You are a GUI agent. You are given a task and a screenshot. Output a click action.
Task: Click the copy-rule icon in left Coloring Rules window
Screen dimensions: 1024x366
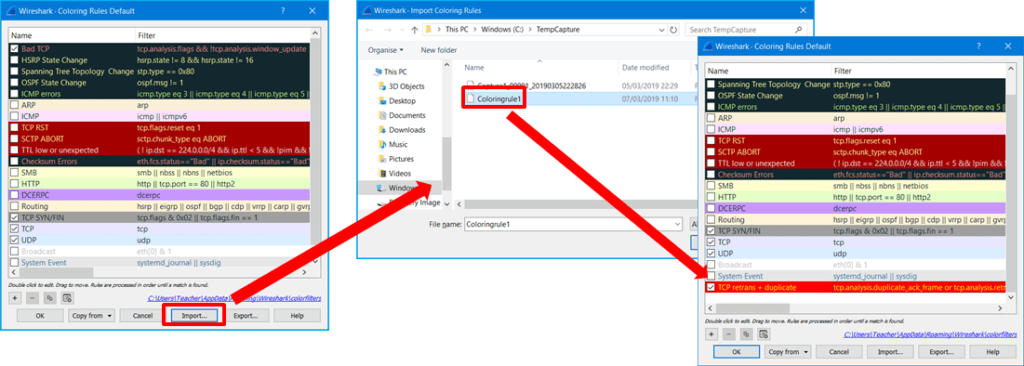coord(50,298)
